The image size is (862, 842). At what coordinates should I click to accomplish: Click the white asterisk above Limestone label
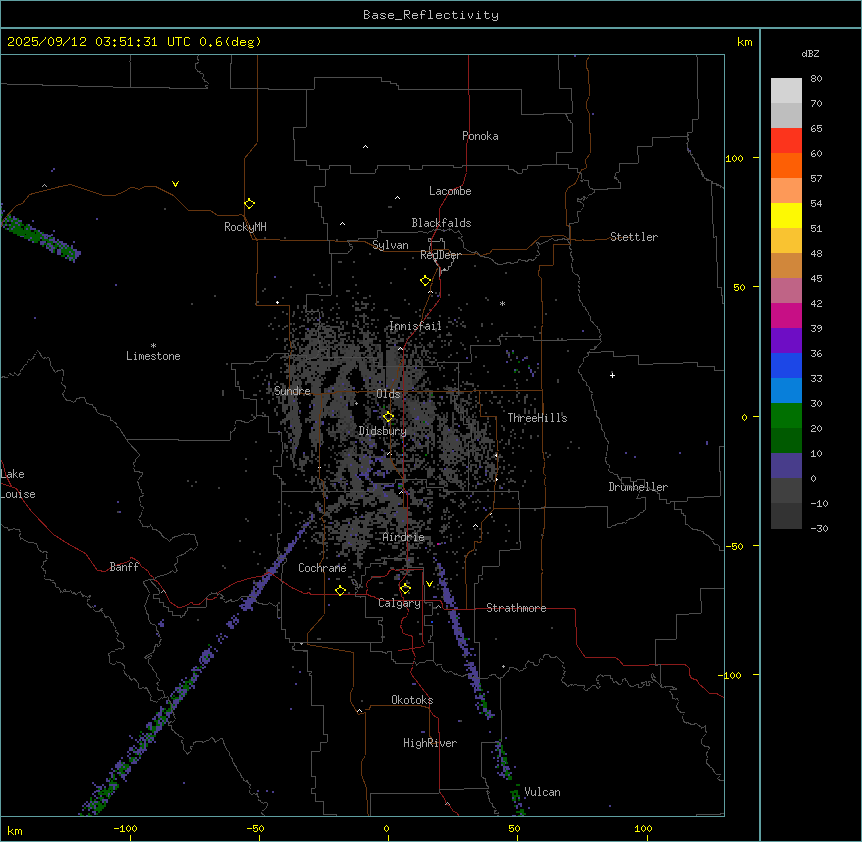(x=153, y=346)
